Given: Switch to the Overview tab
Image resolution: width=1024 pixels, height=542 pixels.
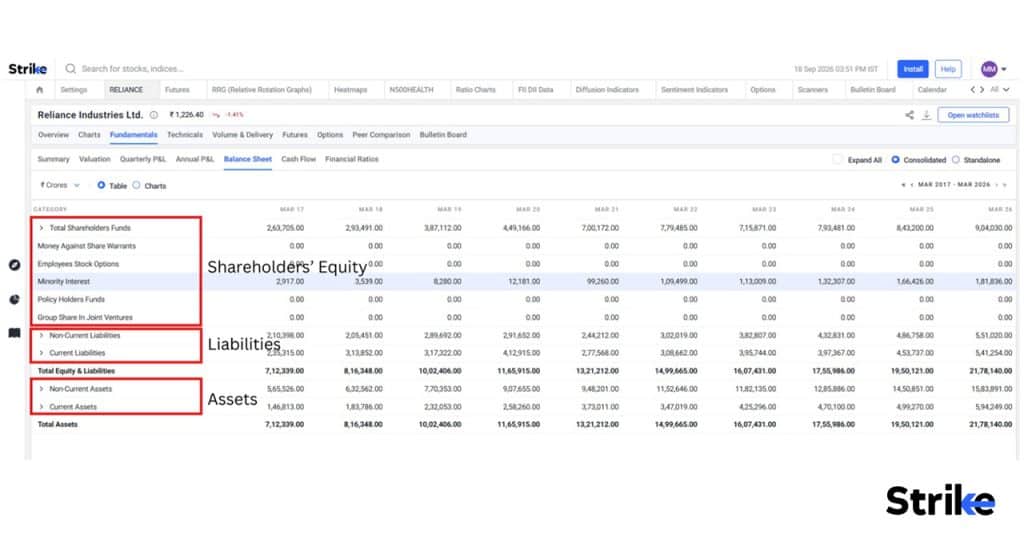Looking at the screenshot, I should (x=53, y=135).
